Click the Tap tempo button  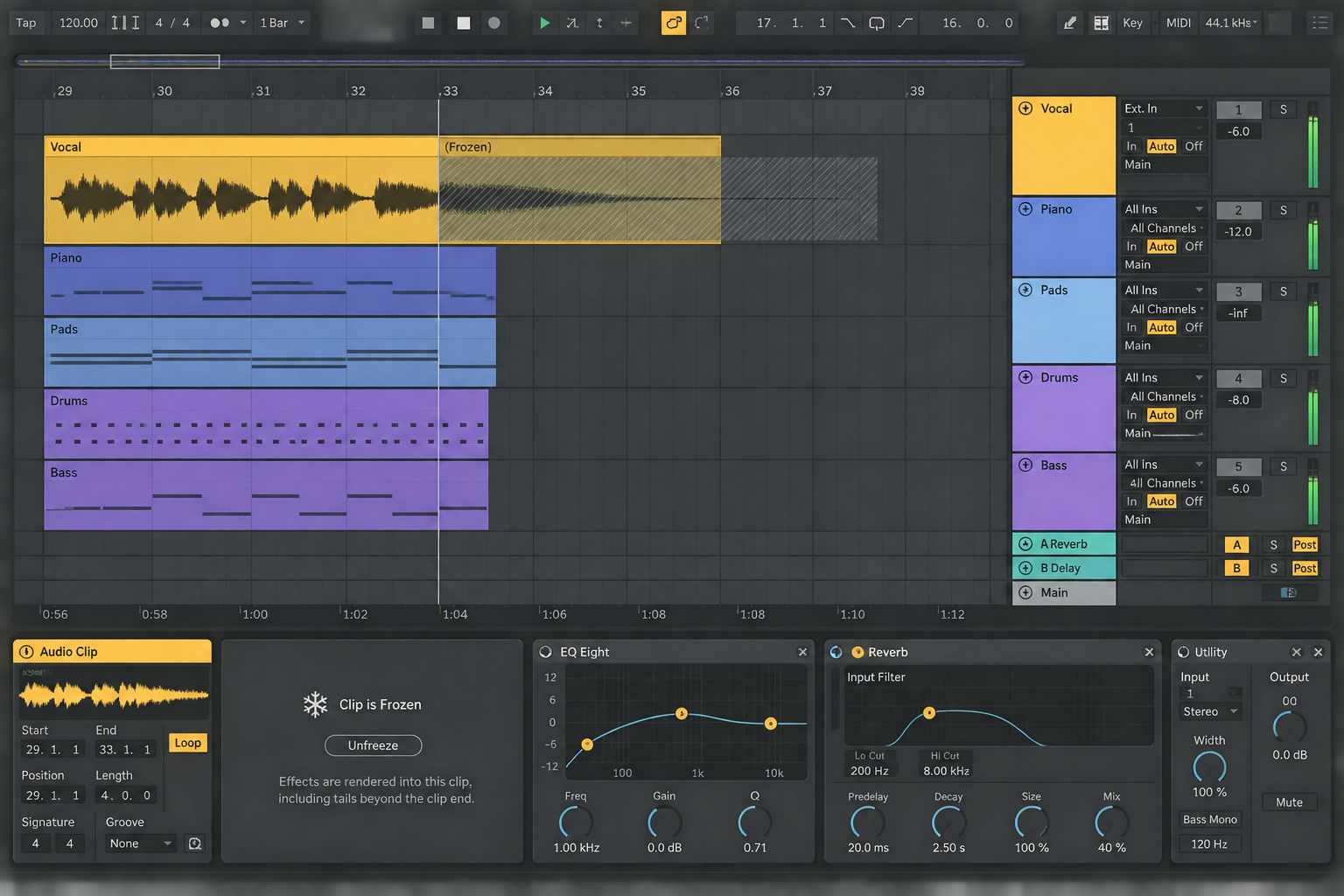(x=26, y=23)
